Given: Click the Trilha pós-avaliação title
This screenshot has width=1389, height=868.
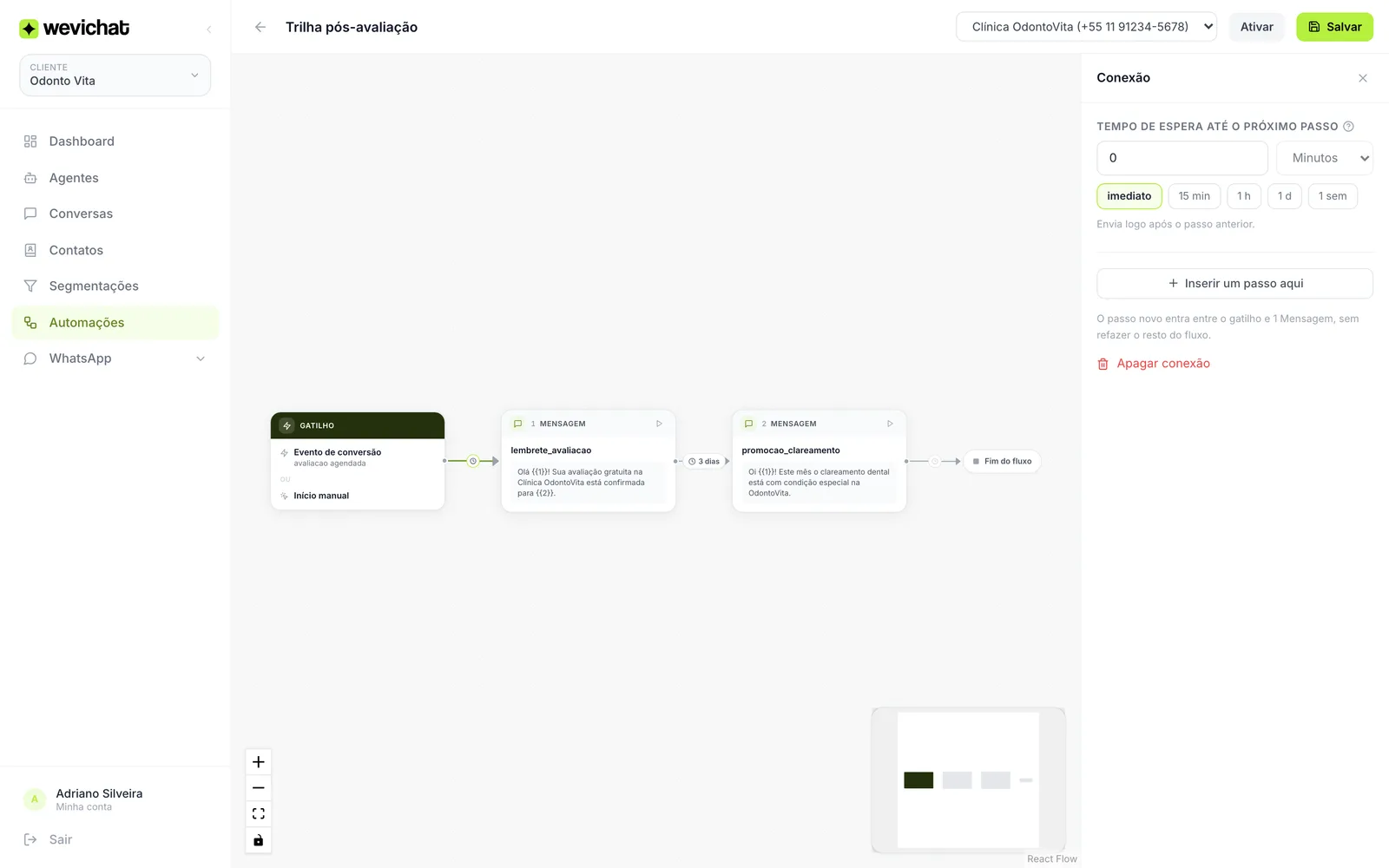Looking at the screenshot, I should [352, 27].
